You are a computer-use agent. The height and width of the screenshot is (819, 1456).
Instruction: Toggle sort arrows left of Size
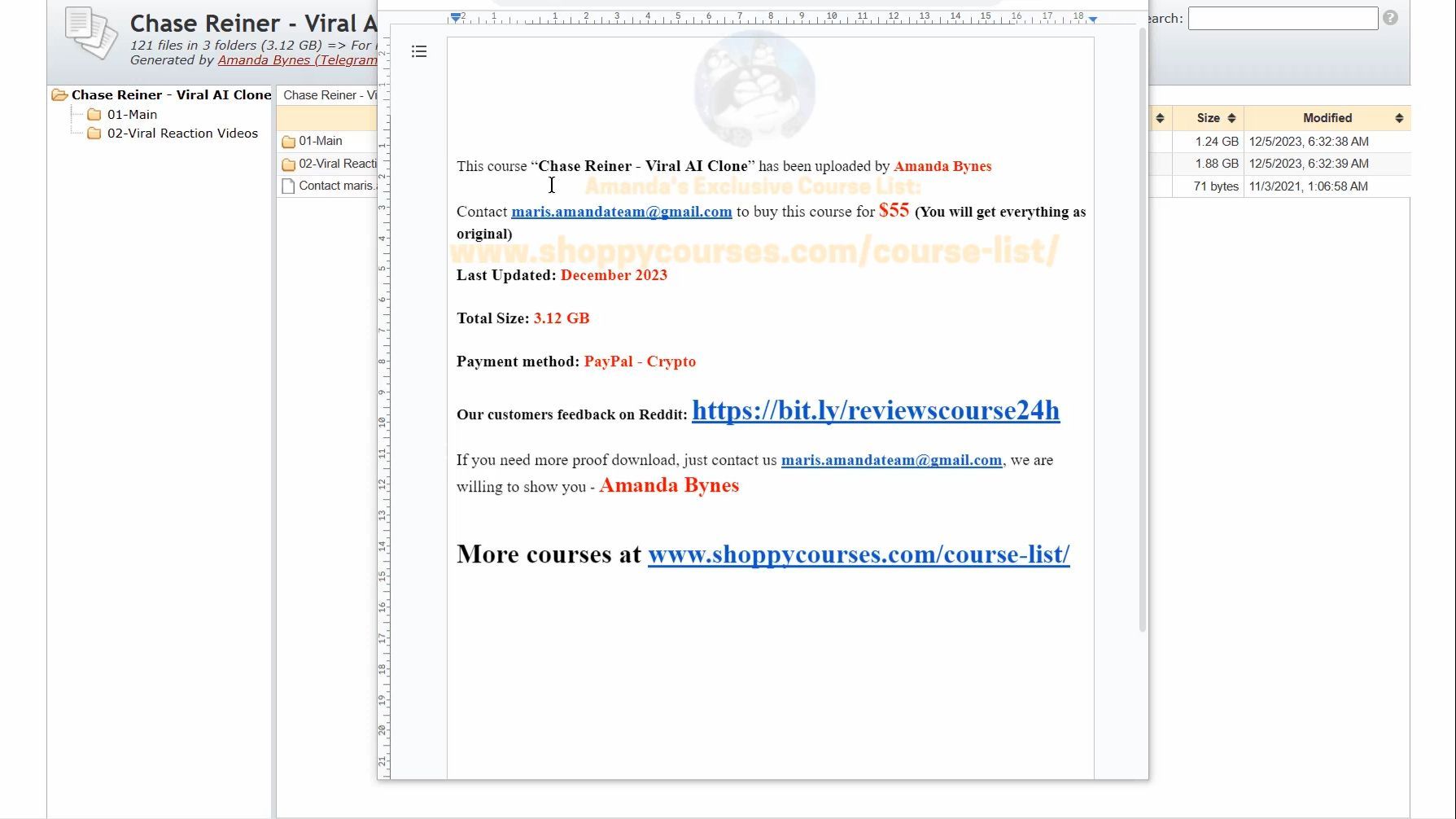1160,118
